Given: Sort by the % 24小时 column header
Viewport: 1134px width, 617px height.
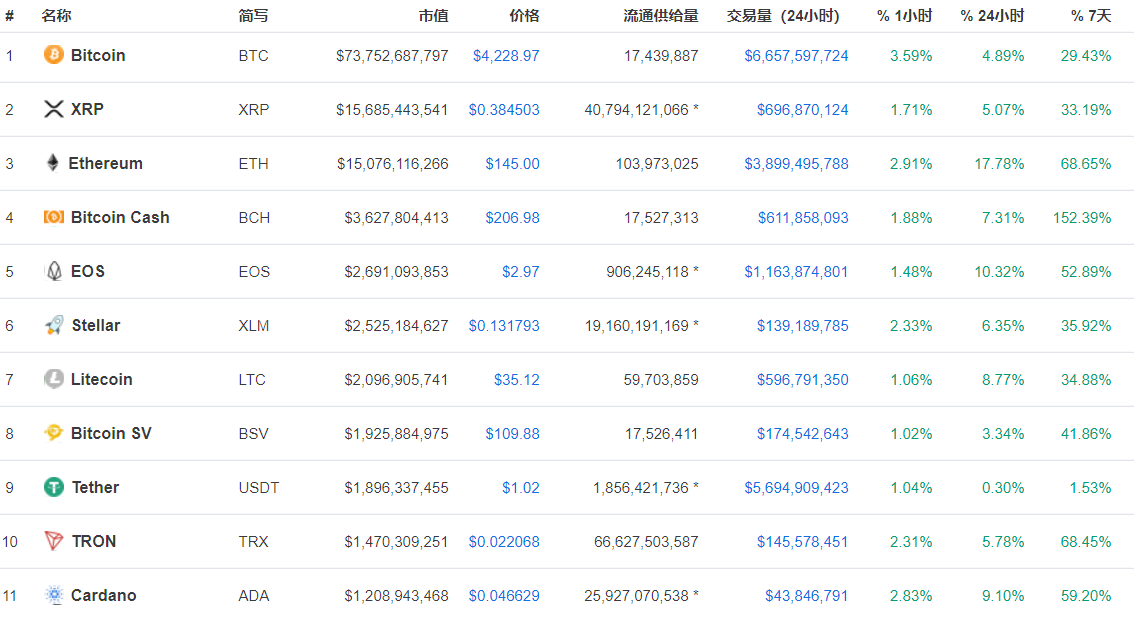Looking at the screenshot, I should [992, 16].
